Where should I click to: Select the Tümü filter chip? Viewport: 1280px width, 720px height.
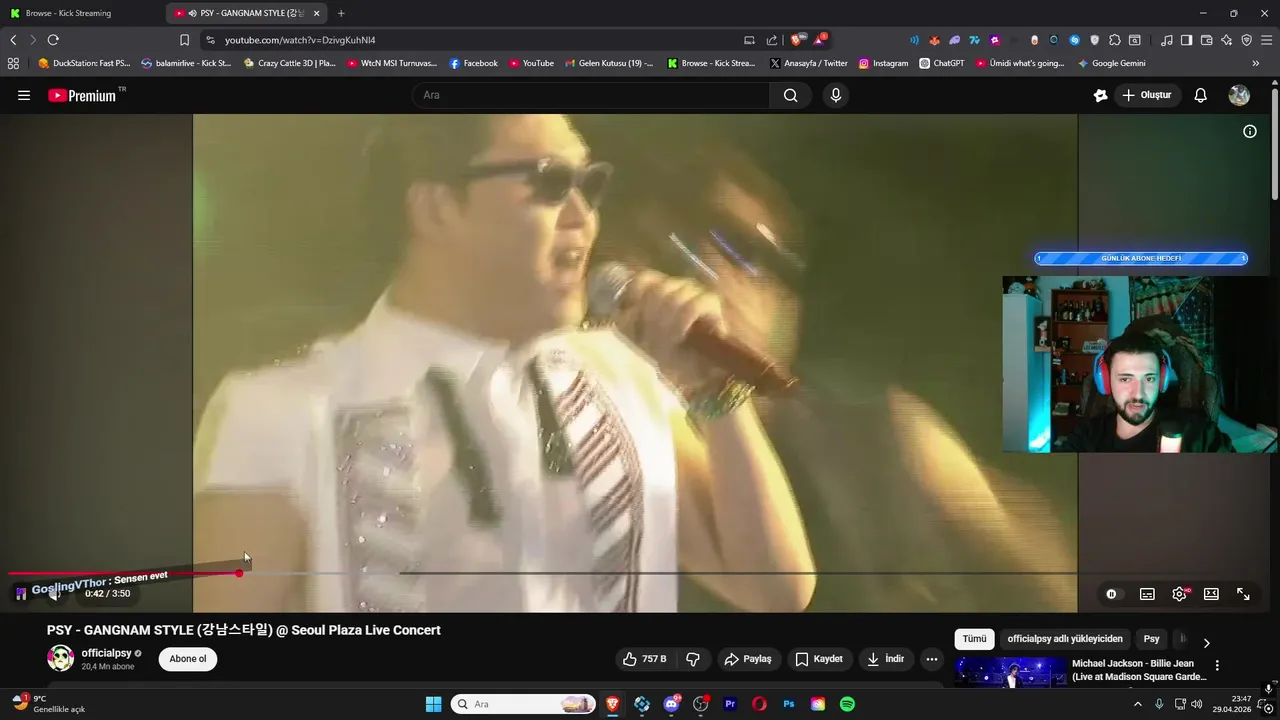(974, 639)
